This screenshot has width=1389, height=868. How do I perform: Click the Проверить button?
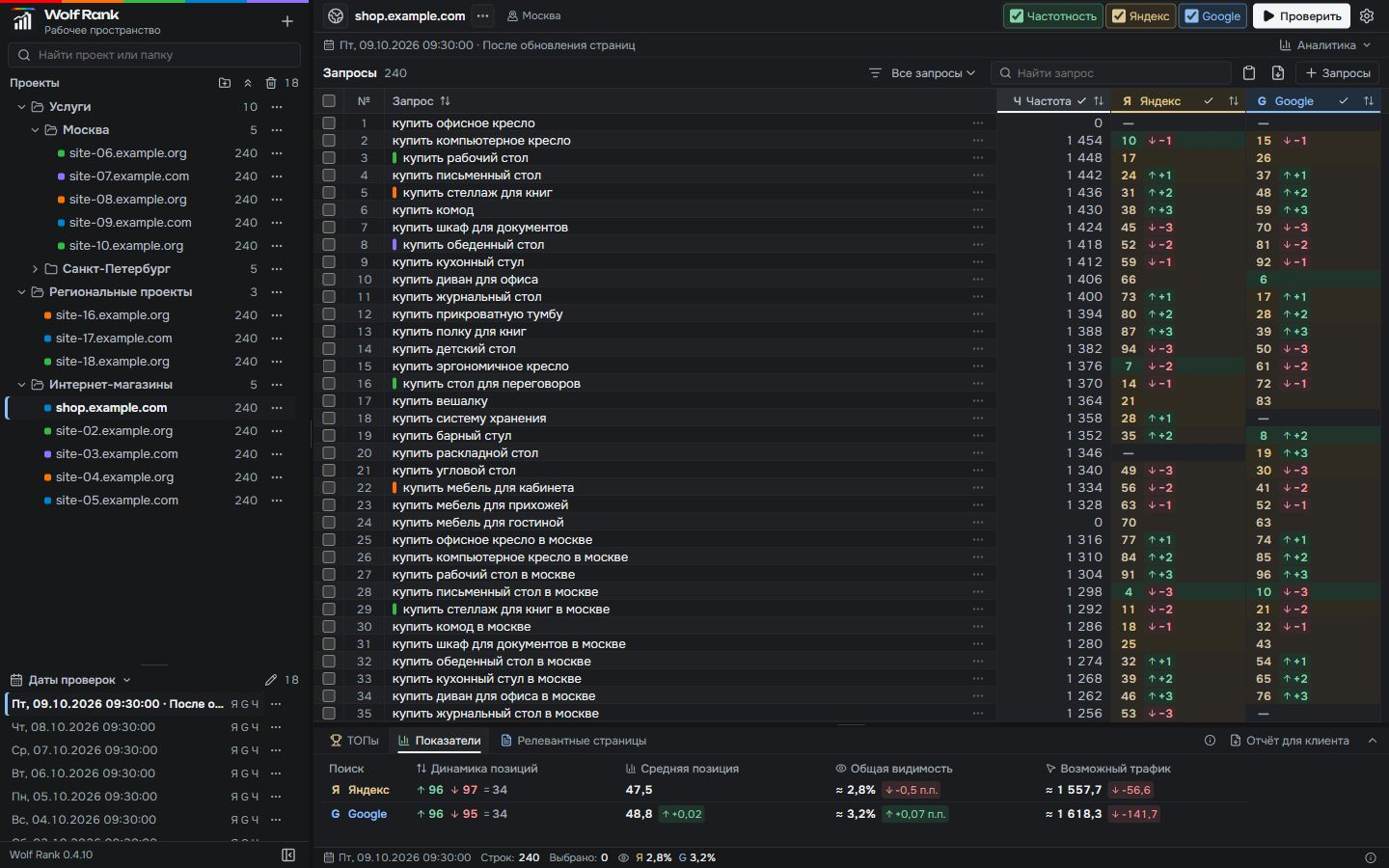pos(1301,16)
